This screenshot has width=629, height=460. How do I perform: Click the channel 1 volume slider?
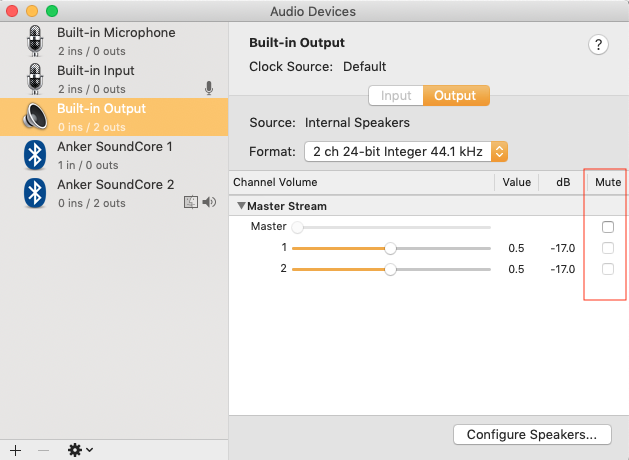point(390,248)
